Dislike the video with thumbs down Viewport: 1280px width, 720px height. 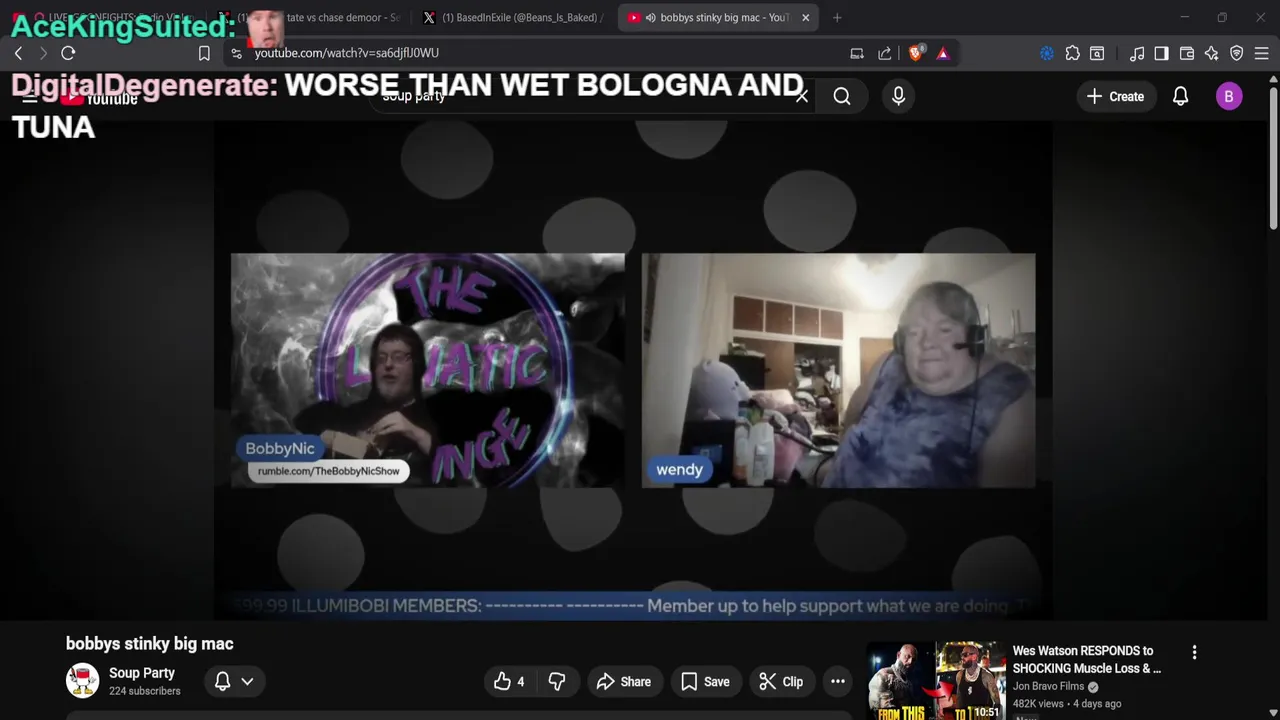(x=557, y=682)
